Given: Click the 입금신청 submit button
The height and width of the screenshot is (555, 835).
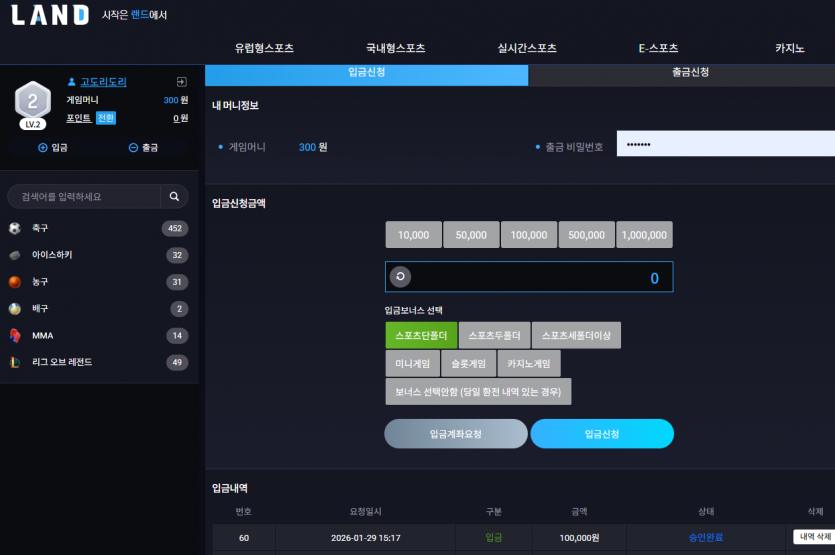Looking at the screenshot, I should pos(602,434).
